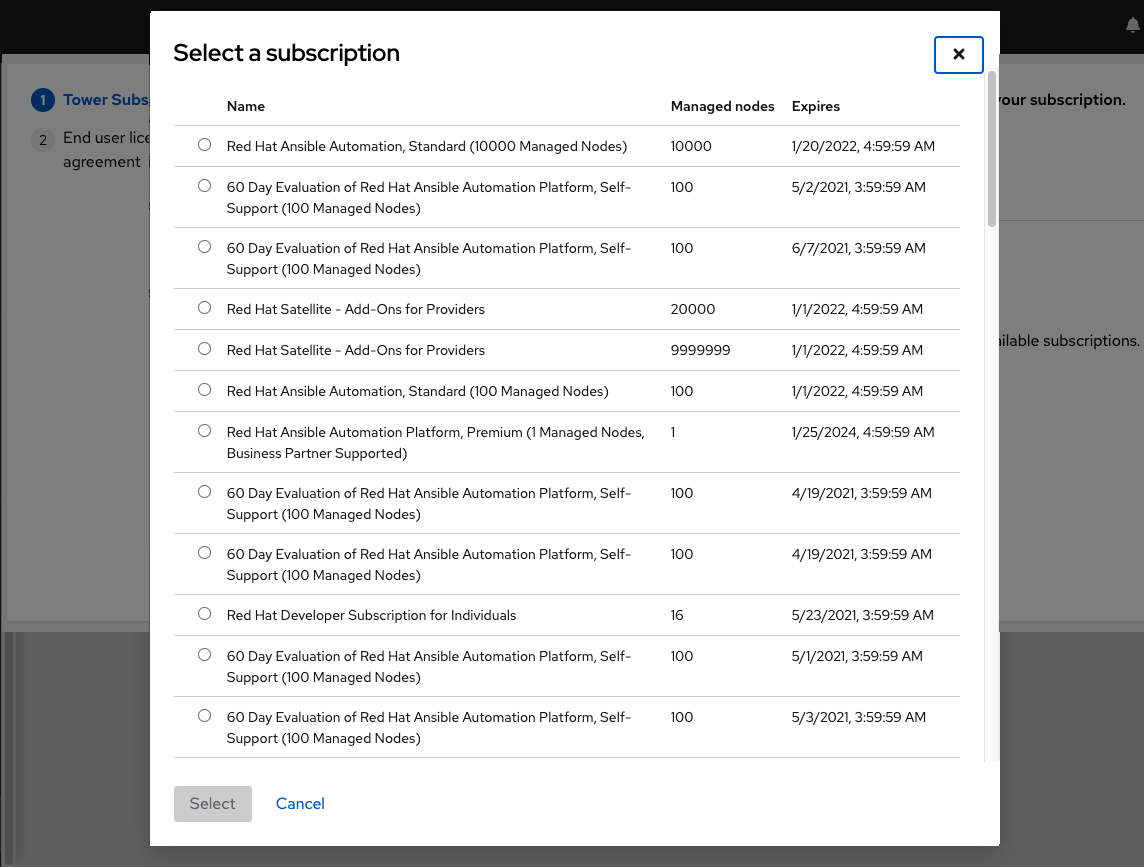
Task: Click the managed nodes value 1 in the Premium row
Action: (x=673, y=432)
